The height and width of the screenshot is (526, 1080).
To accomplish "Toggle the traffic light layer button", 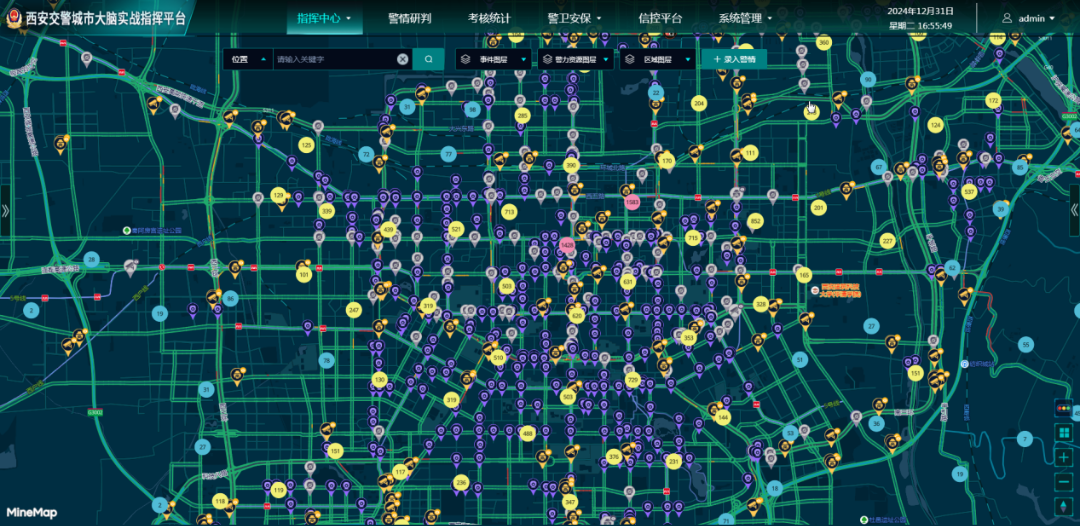I will [1063, 408].
